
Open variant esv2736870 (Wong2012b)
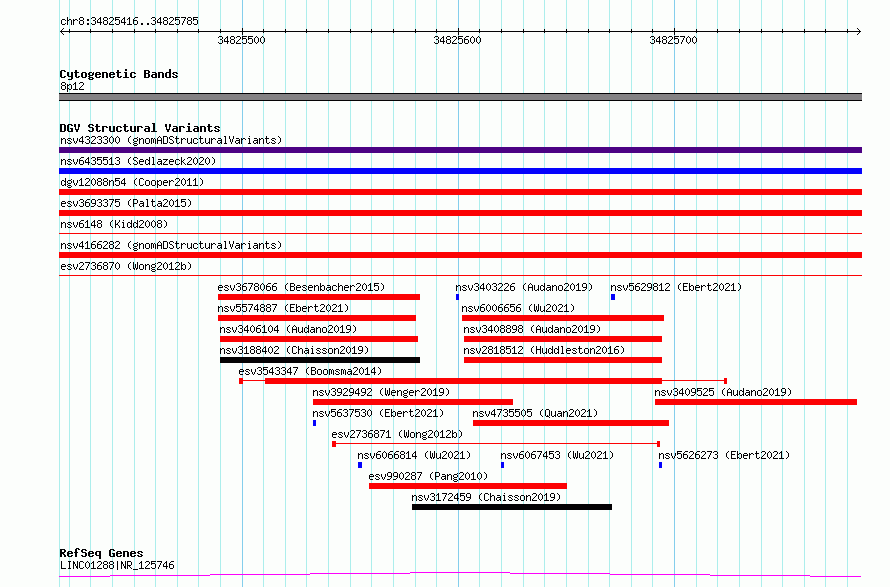[126, 266]
